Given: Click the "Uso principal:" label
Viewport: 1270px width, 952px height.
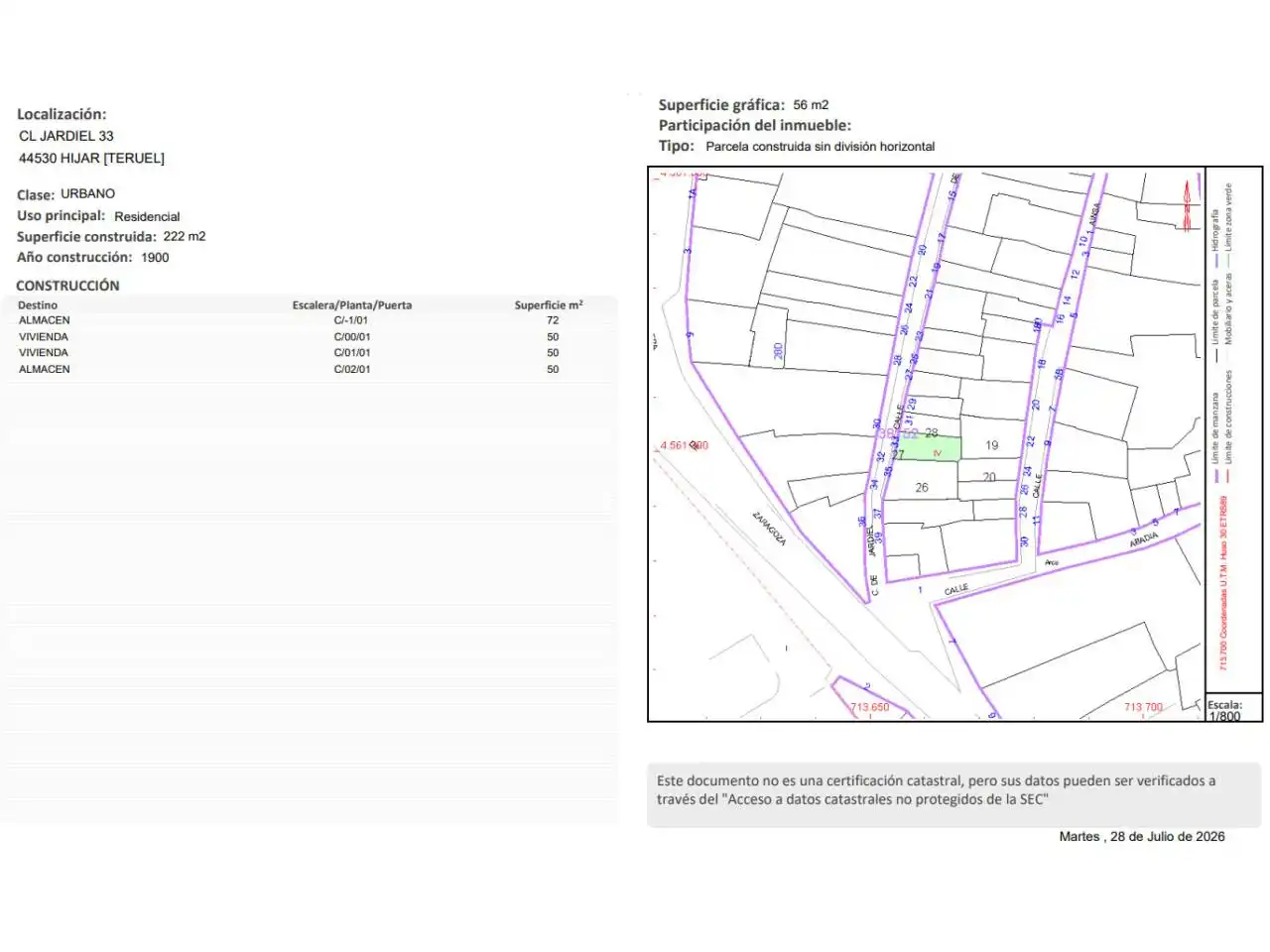Looking at the screenshot, I should pos(61,215).
